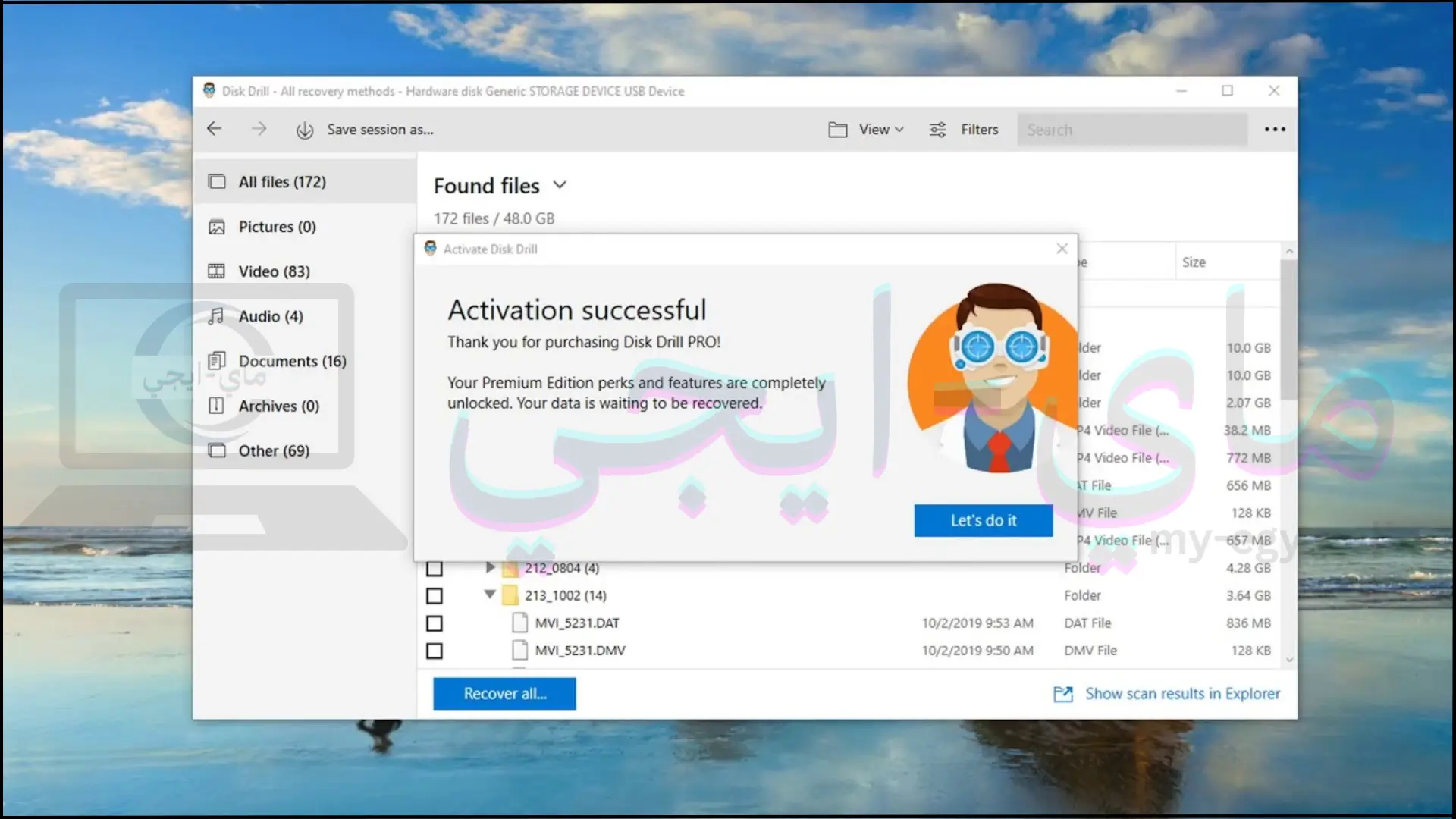This screenshot has width=1456, height=819.
Task: Select Other (69) category
Action: pyautogui.click(x=304, y=450)
